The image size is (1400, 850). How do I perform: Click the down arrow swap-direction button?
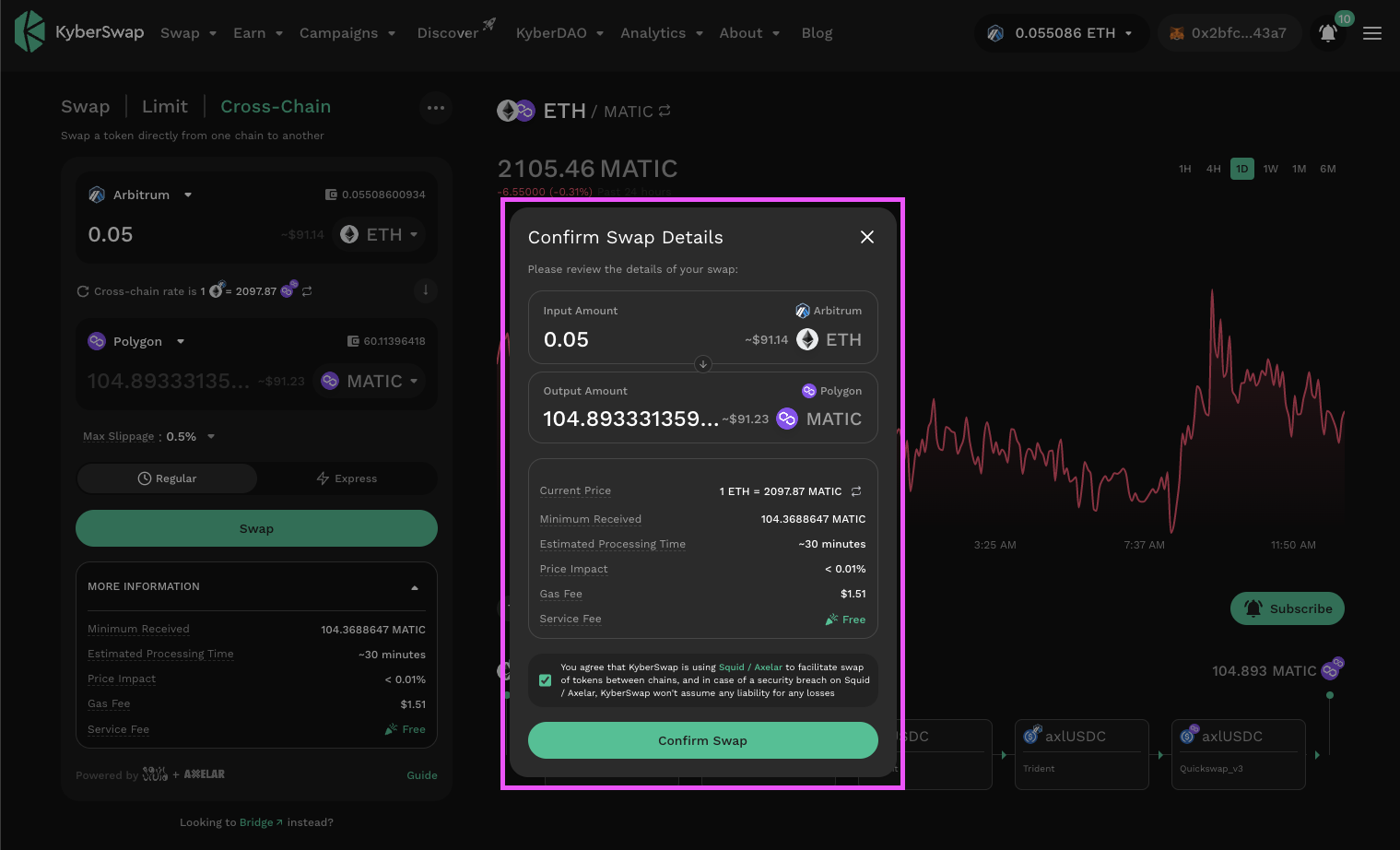pos(425,290)
